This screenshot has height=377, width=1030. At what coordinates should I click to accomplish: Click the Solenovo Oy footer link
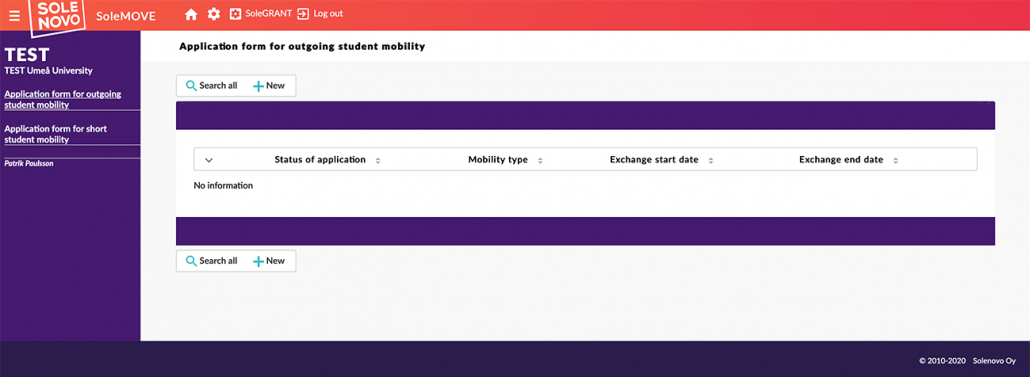[x=994, y=361]
